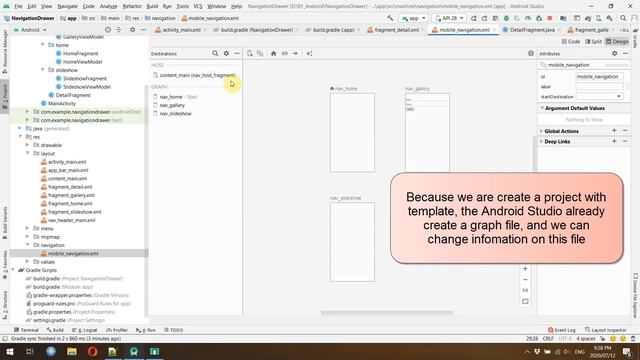Click the Add action arrow icon
640x360 pixels.
[x=295, y=53]
